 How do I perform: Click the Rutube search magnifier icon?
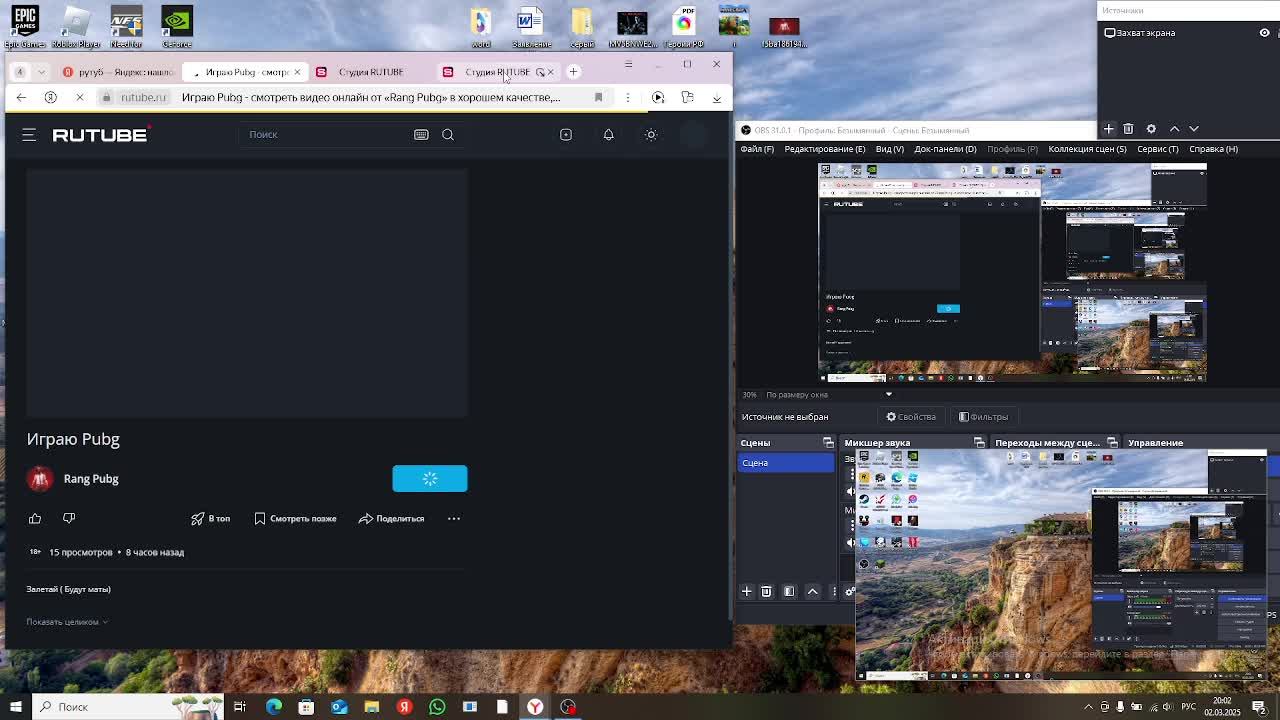pyautogui.click(x=448, y=134)
